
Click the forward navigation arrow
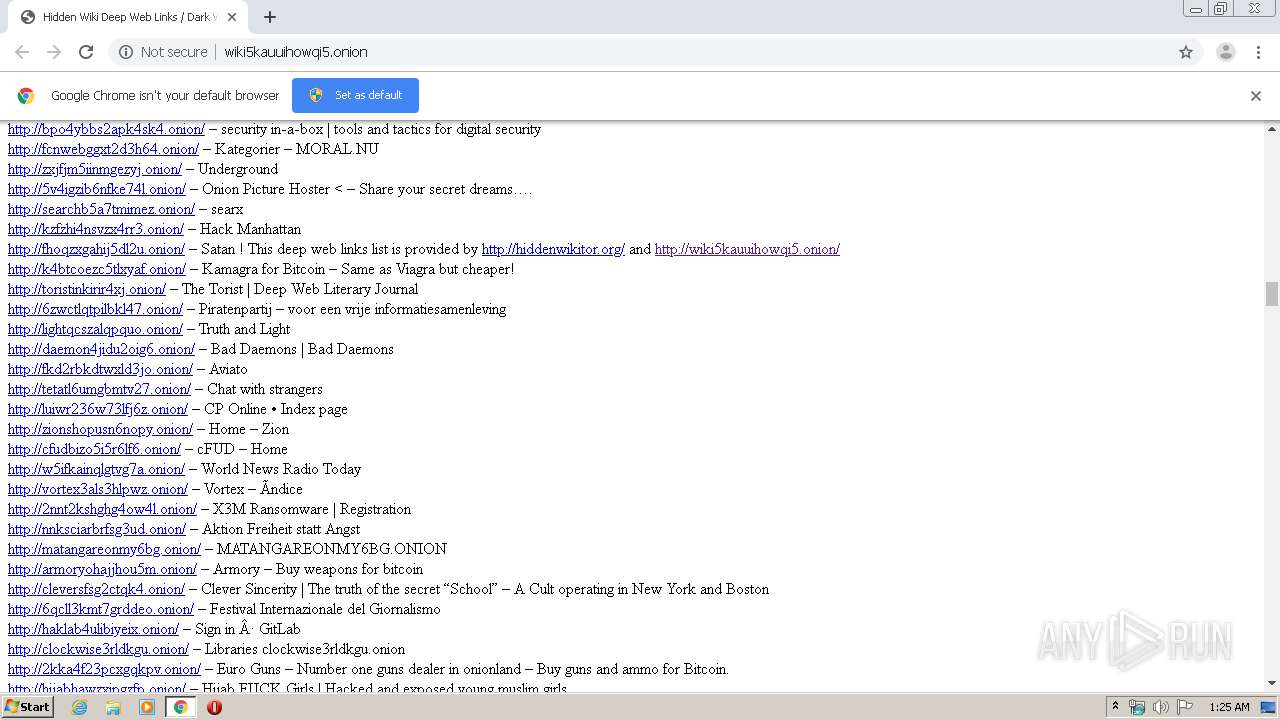pyautogui.click(x=54, y=52)
